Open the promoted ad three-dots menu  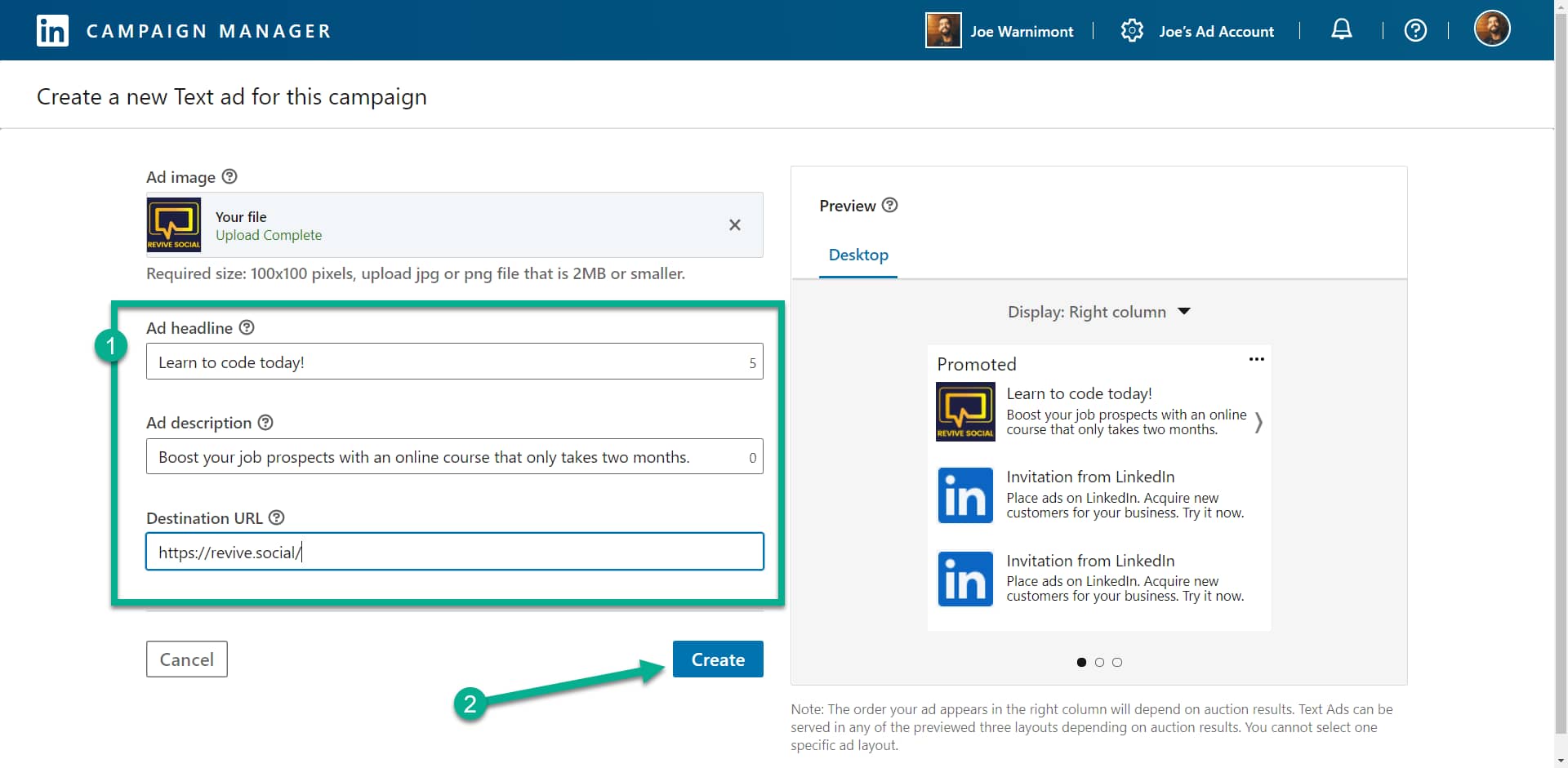pos(1256,359)
